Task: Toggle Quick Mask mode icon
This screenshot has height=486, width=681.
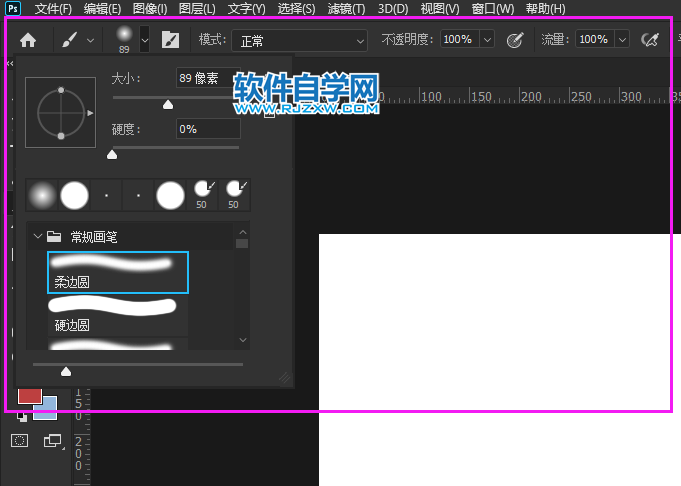Action: 20,441
